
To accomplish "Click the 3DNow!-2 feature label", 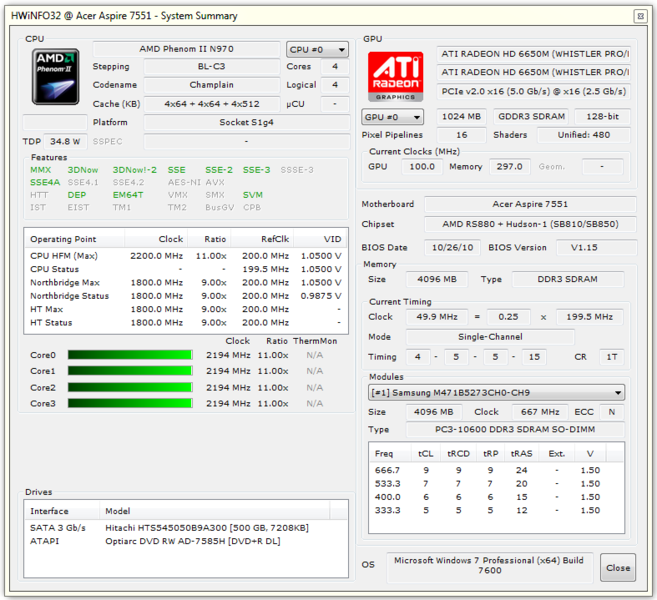I will [x=135, y=170].
